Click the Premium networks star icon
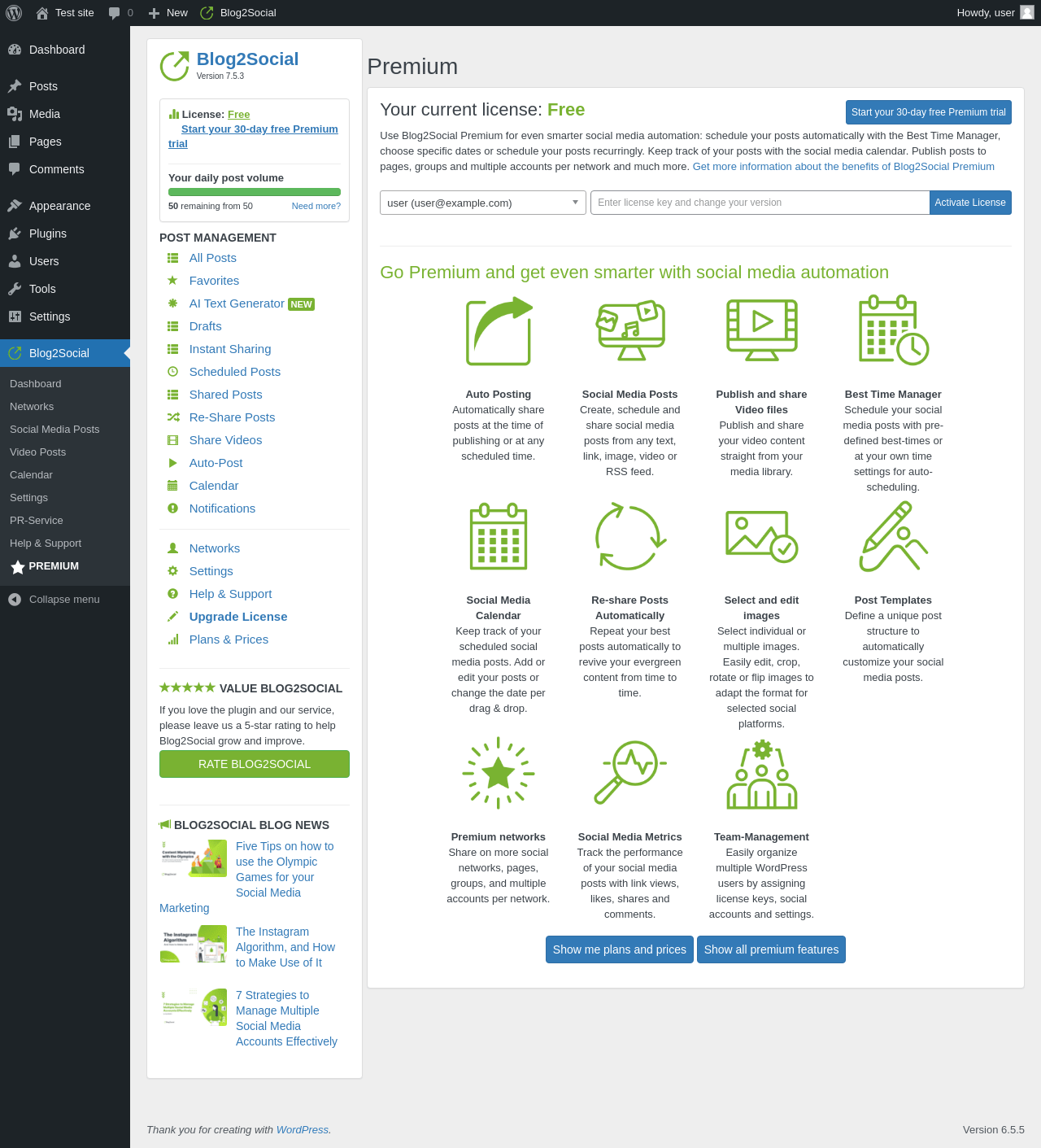 pyautogui.click(x=499, y=773)
